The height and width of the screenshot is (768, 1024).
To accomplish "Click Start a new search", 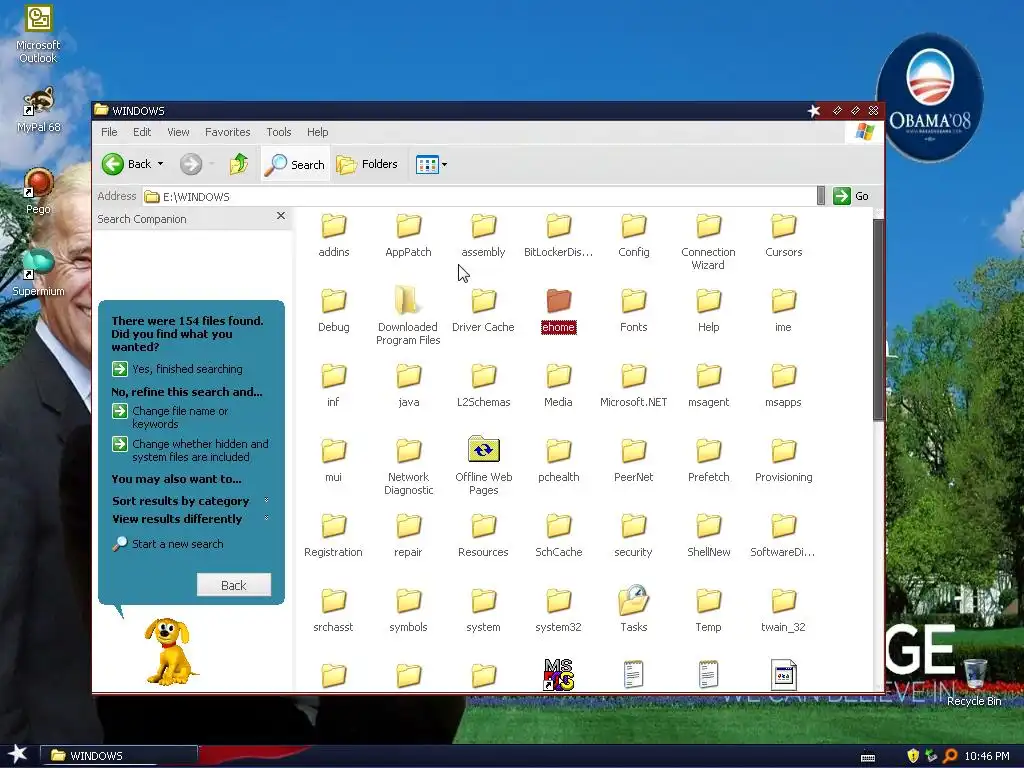I will [168, 544].
